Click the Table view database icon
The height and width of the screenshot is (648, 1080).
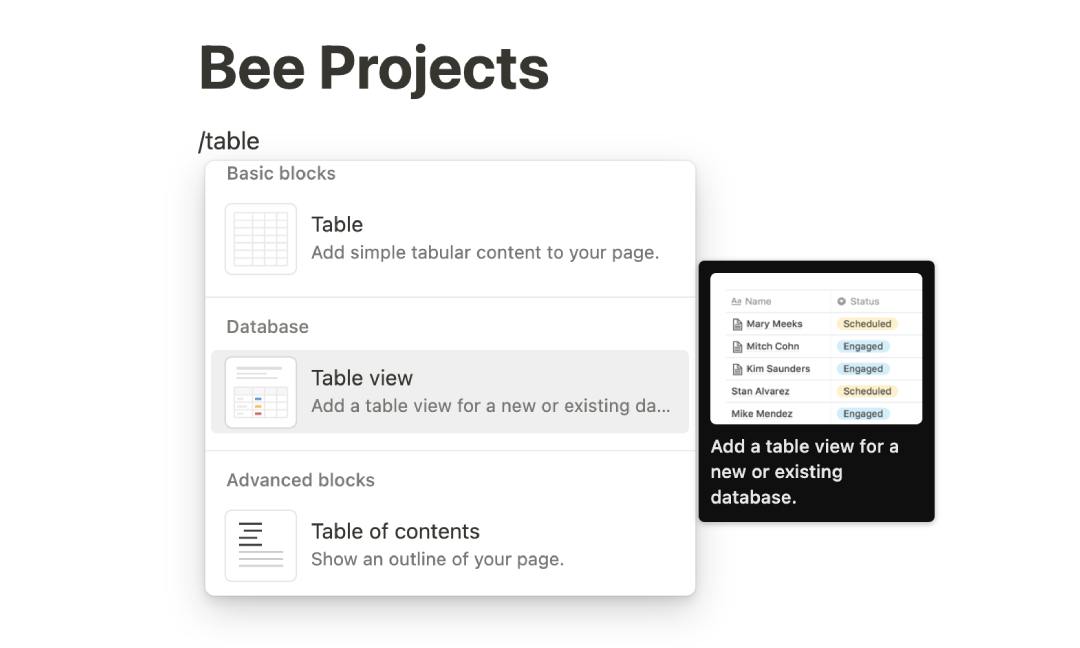tap(260, 392)
